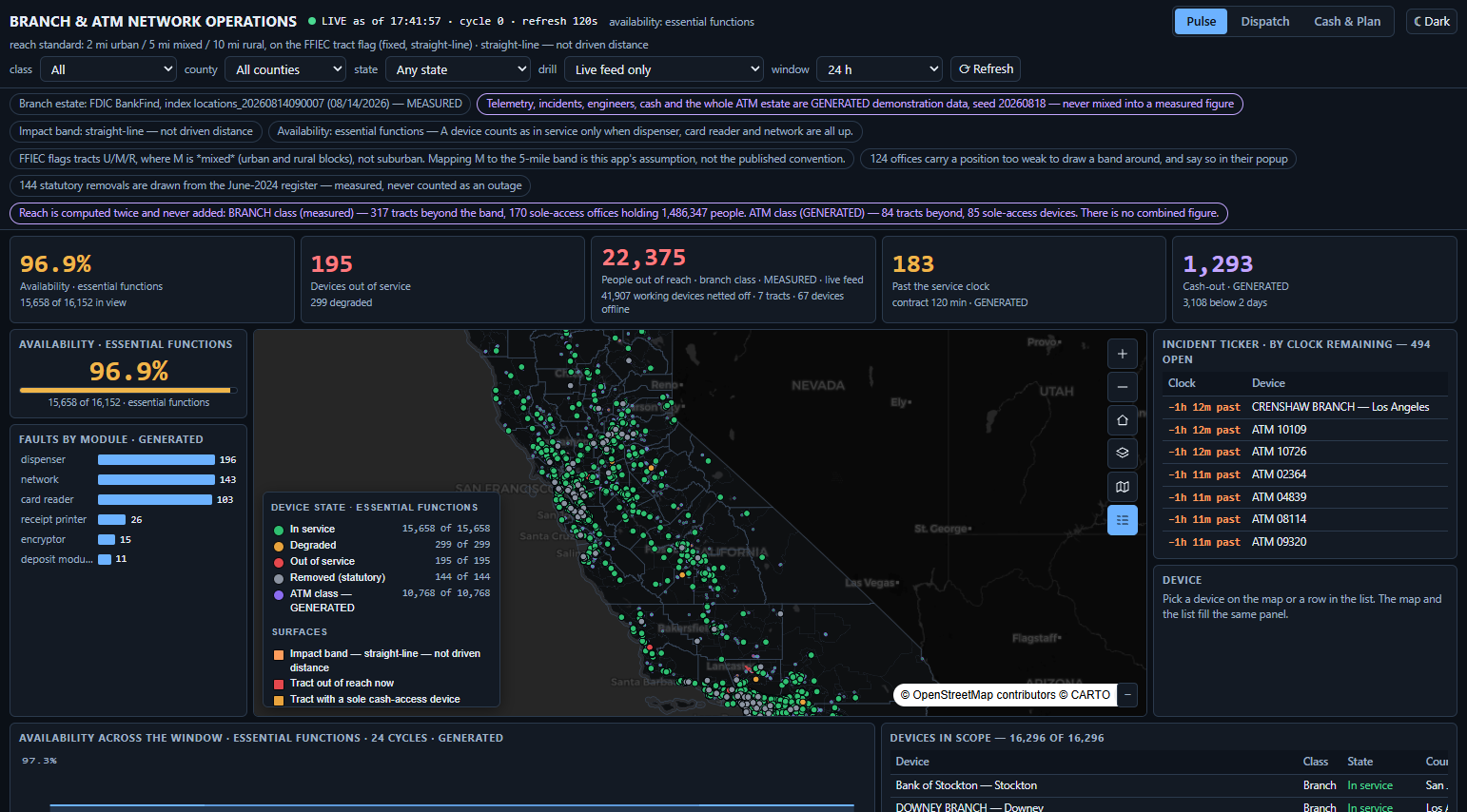The height and width of the screenshot is (812, 1467).
Task: Click the FFIEC flags tracts U/M/R chip
Action: [x=432, y=159]
